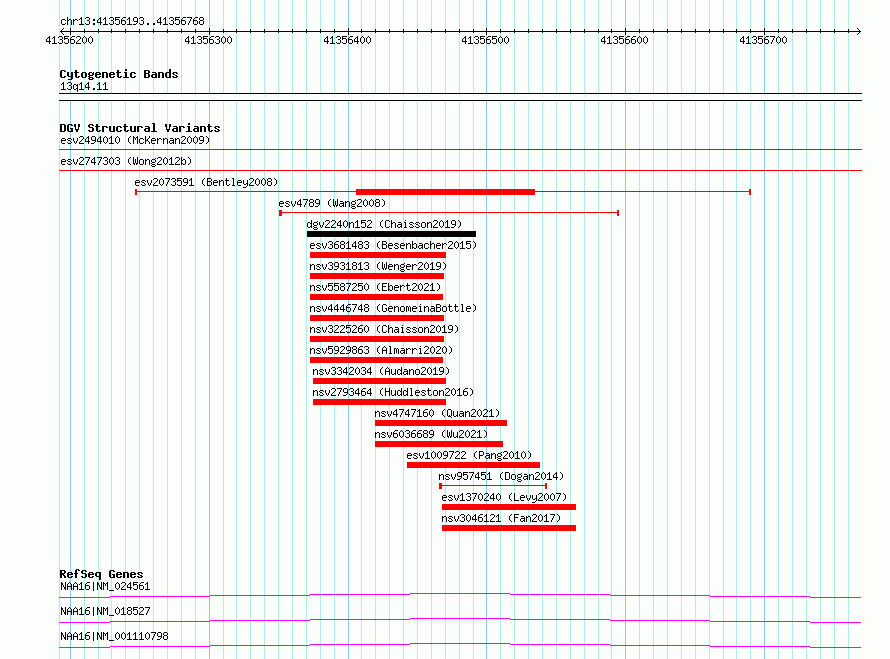Click the esv2494010 (McKernan2009) variant label

[135, 140]
